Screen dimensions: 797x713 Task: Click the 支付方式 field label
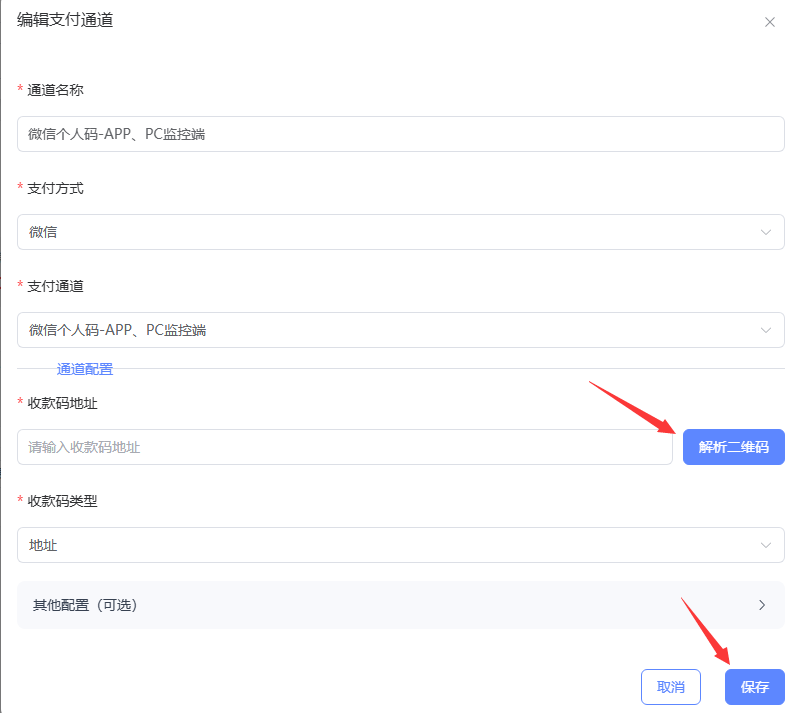coord(55,189)
